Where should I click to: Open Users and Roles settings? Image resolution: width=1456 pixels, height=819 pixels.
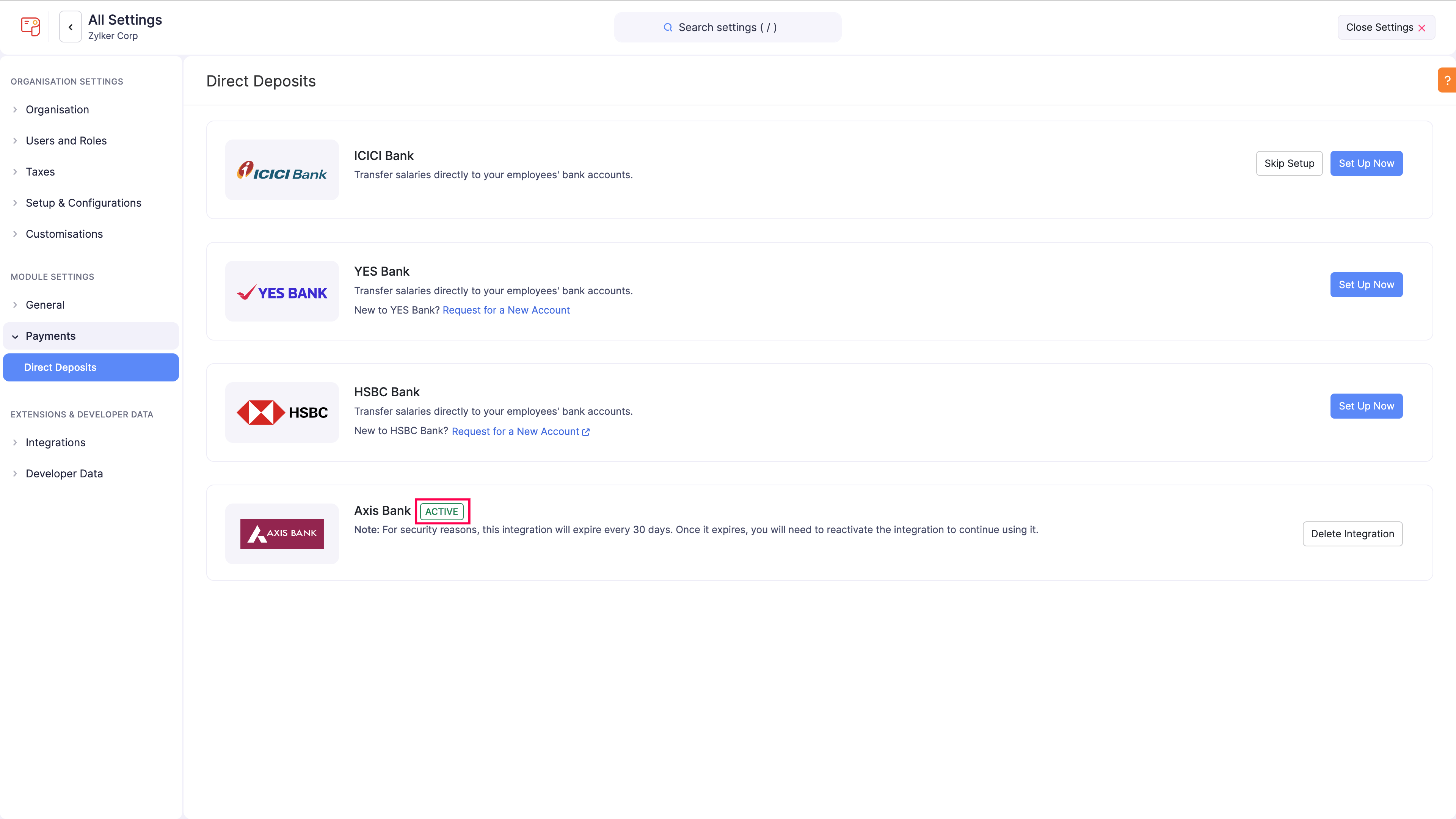click(x=66, y=141)
